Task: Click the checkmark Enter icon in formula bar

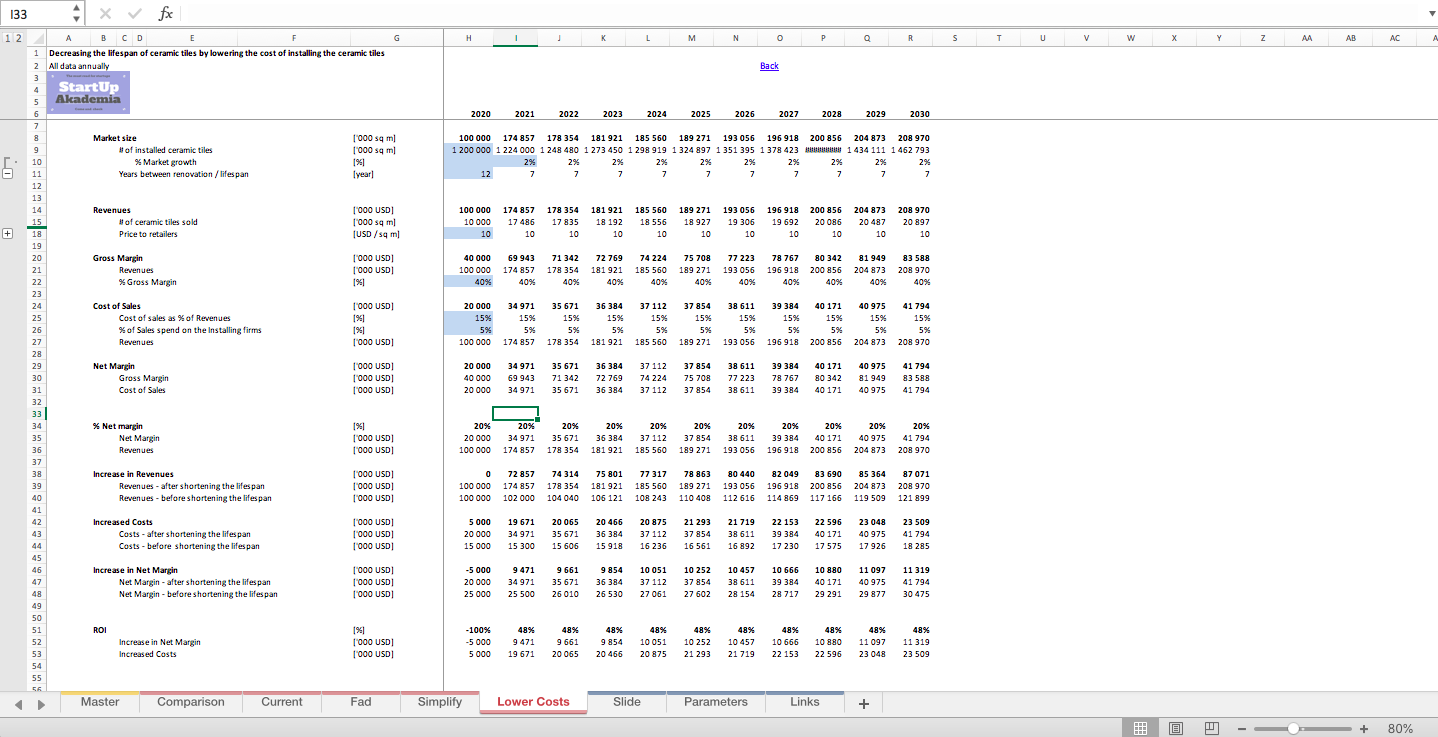Action: (x=134, y=13)
